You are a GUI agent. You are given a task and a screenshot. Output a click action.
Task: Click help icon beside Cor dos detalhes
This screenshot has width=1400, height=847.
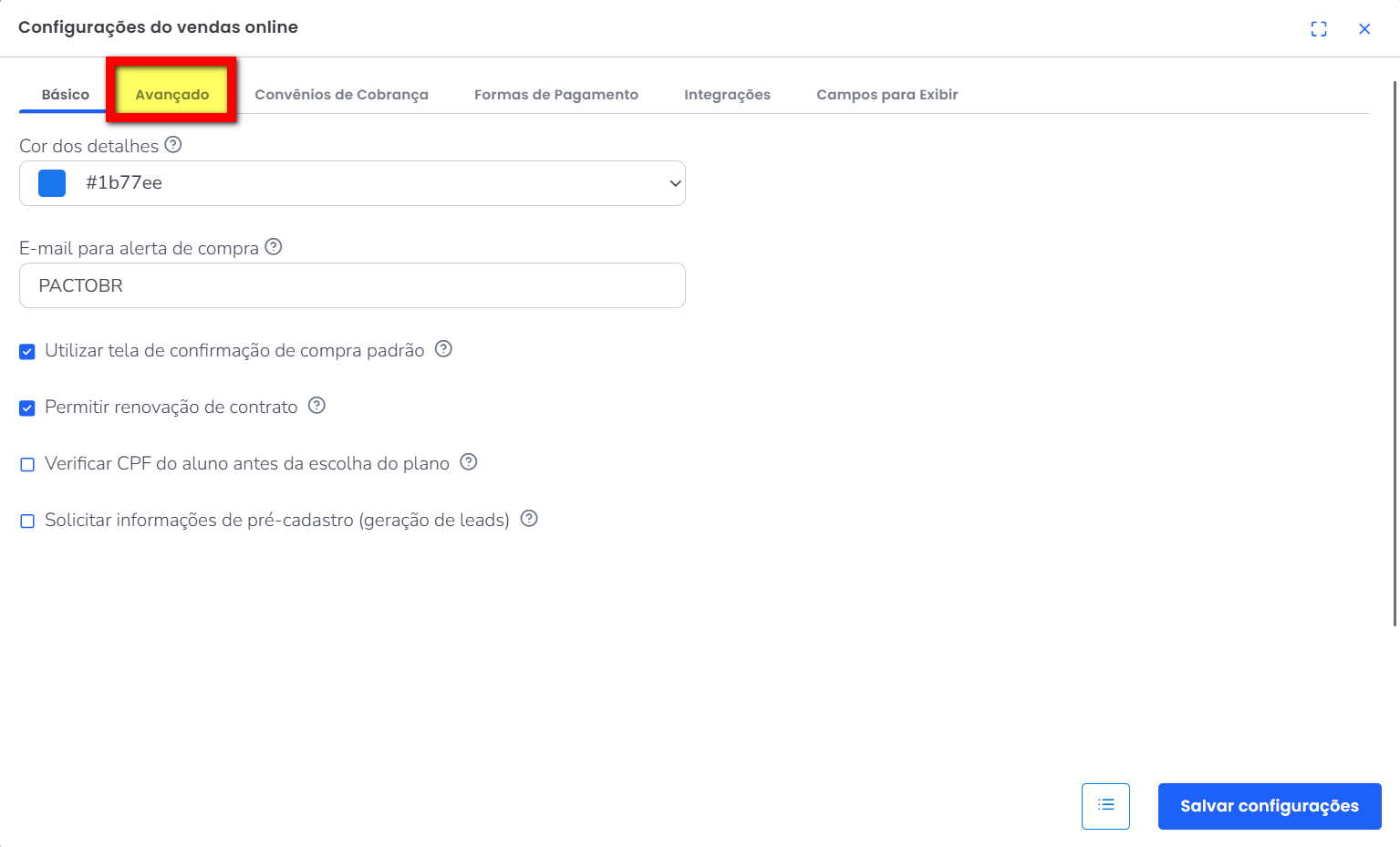(x=173, y=145)
